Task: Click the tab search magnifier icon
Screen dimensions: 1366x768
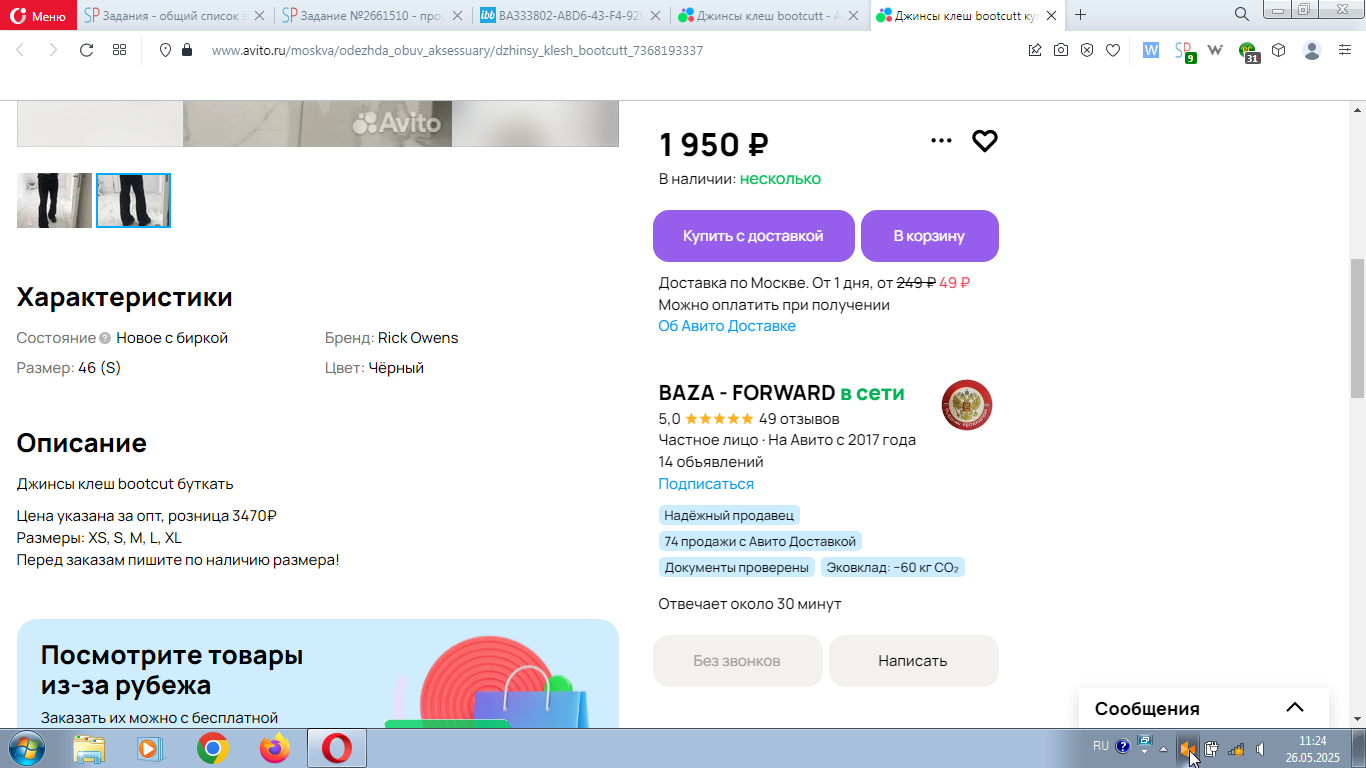Action: coord(1242,14)
